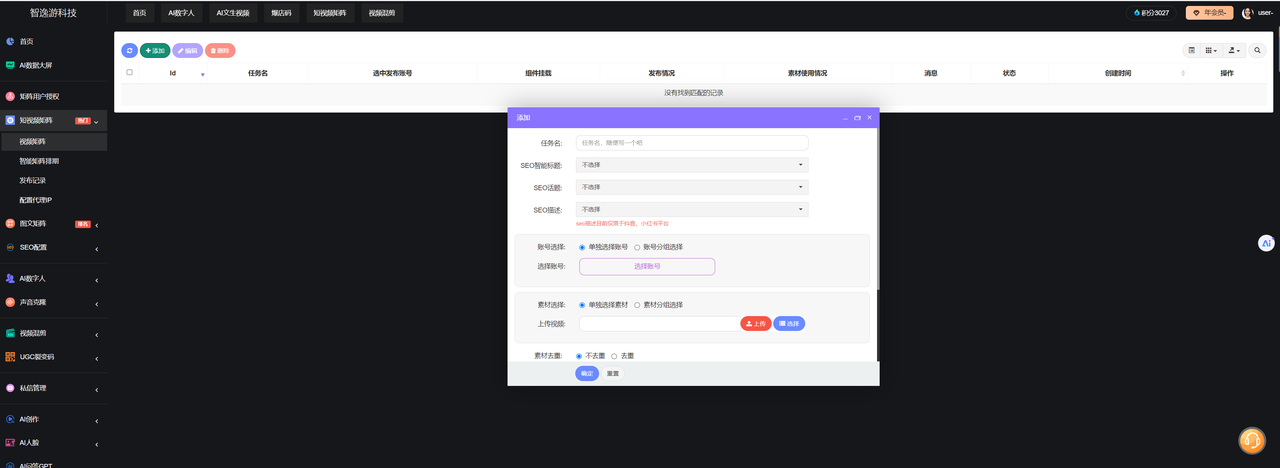This screenshot has height=468, width=1280.
Task: Click the 任务名 text input field
Action: 692,143
